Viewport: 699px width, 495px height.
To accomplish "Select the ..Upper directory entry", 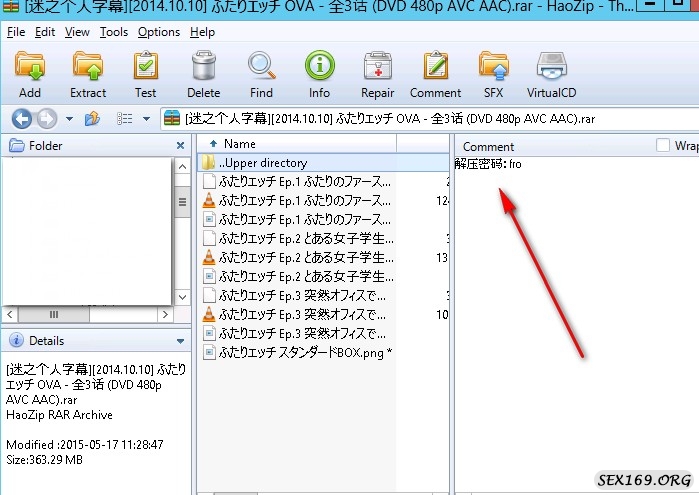I will pyautogui.click(x=262, y=162).
